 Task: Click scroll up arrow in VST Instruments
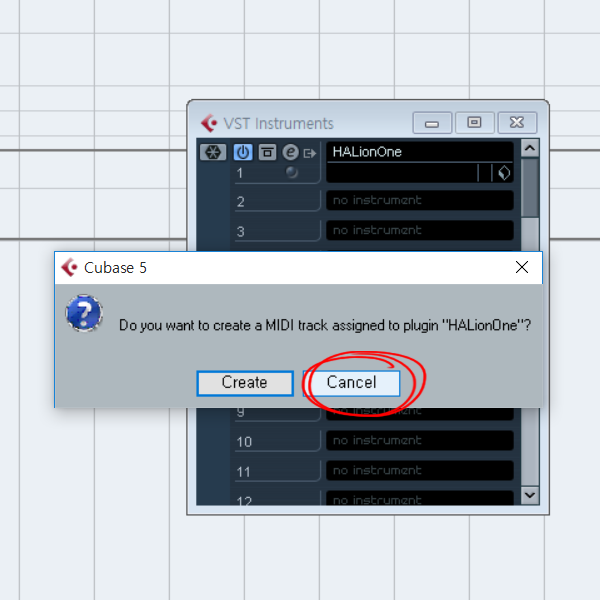(530, 148)
